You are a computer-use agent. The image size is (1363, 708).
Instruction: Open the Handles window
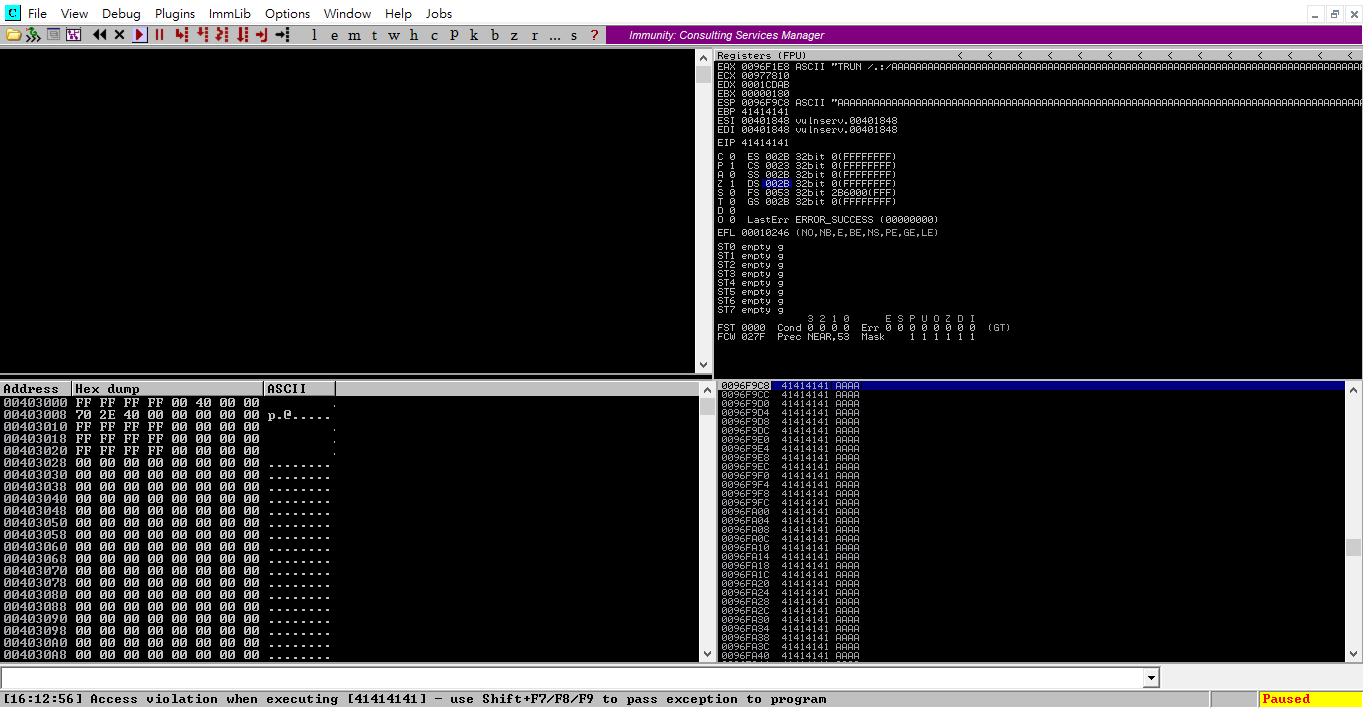point(414,35)
